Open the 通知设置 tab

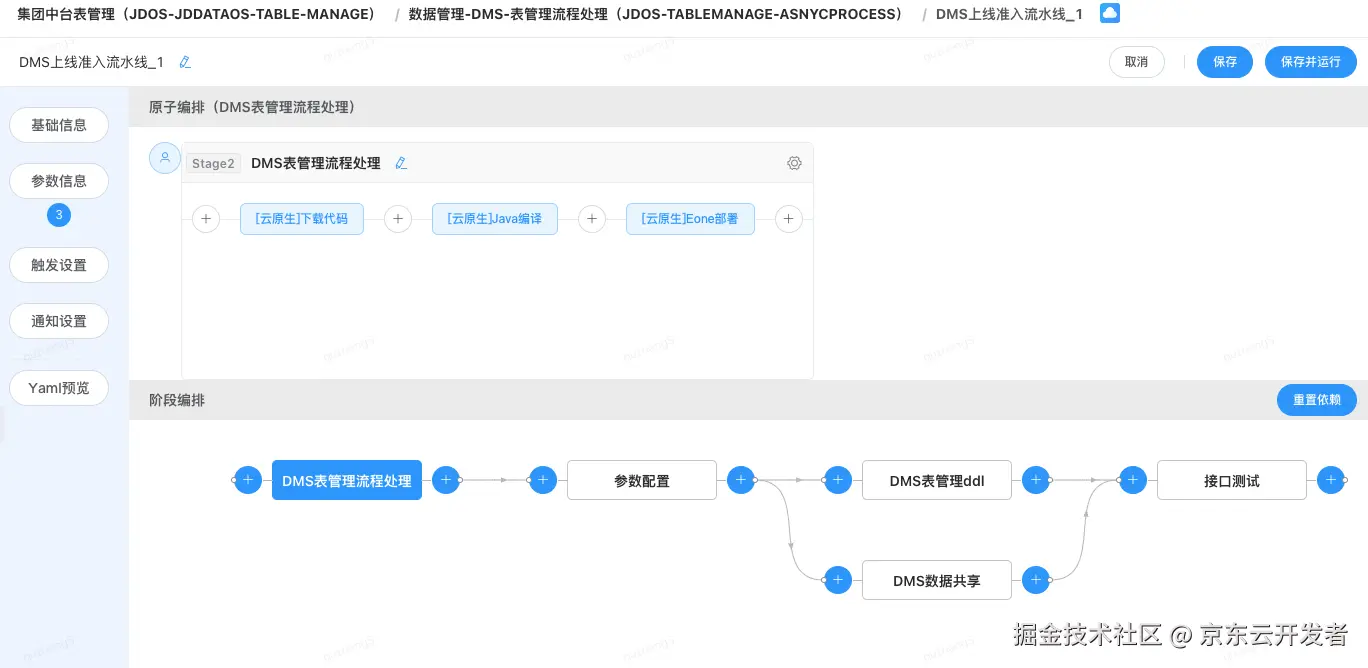point(59,321)
